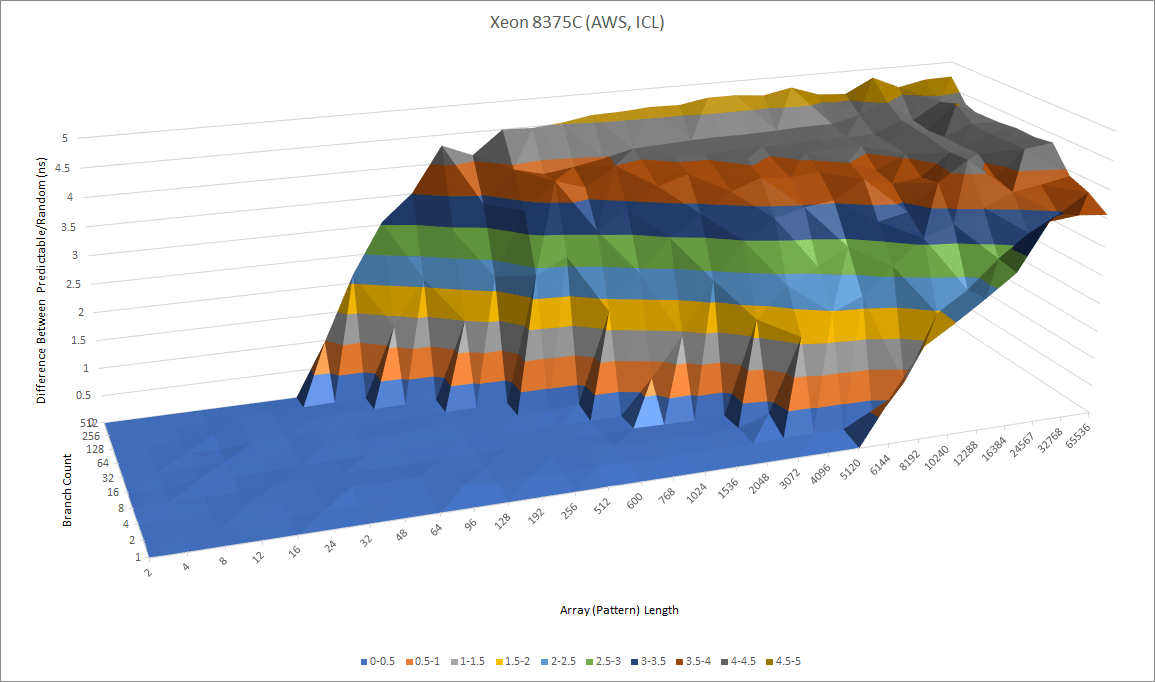Click Array Length axis label 32768
The image size is (1155, 682).
(x=1050, y=440)
